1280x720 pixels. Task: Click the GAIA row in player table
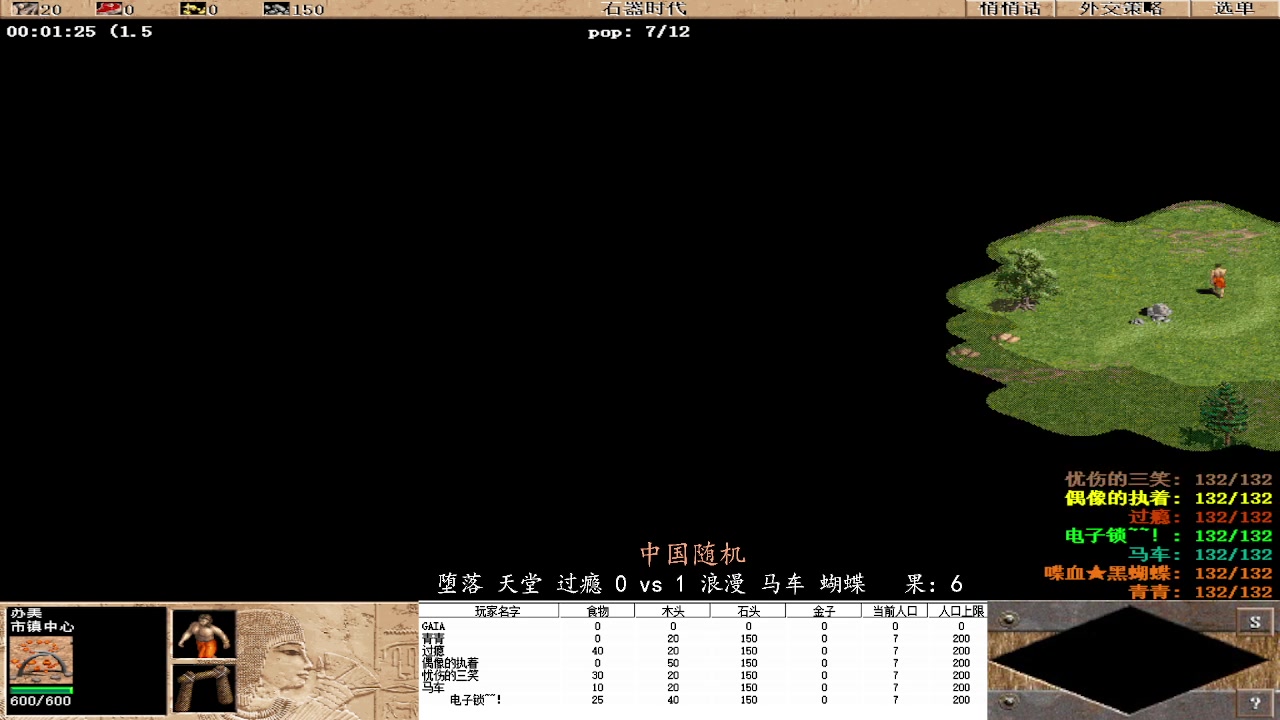point(702,627)
